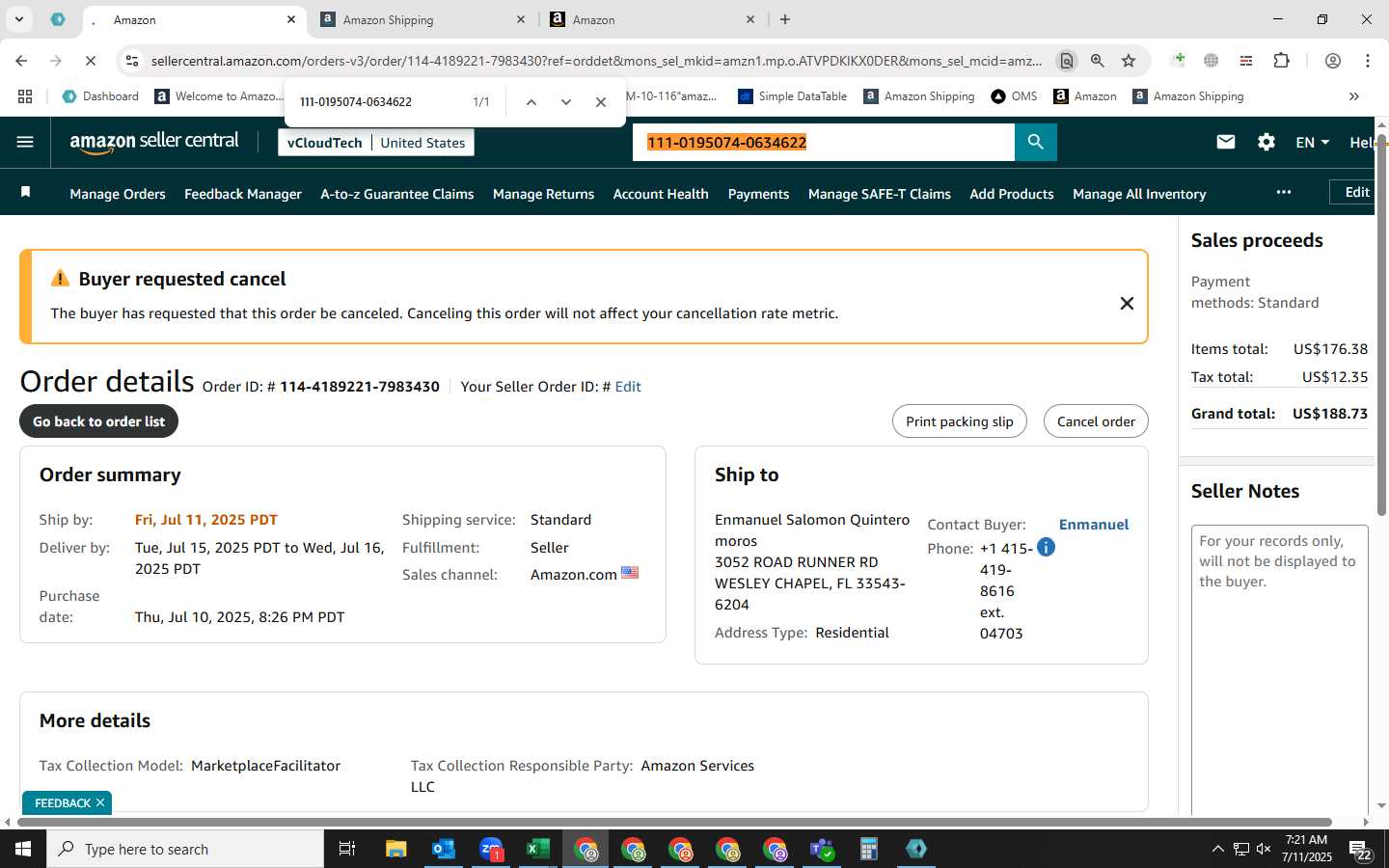The height and width of the screenshot is (868, 1389).
Task: Close the FEEDBACK tab with its X
Action: [x=100, y=802]
